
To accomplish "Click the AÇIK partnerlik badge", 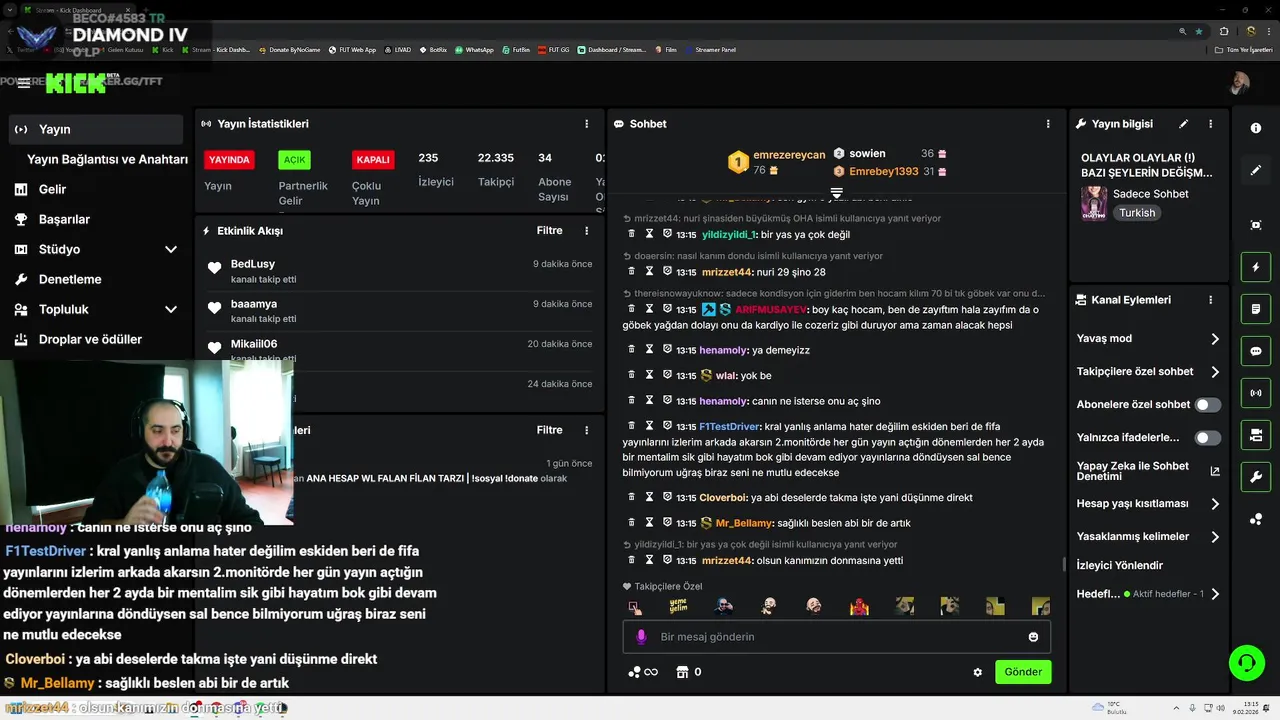I will (294, 159).
